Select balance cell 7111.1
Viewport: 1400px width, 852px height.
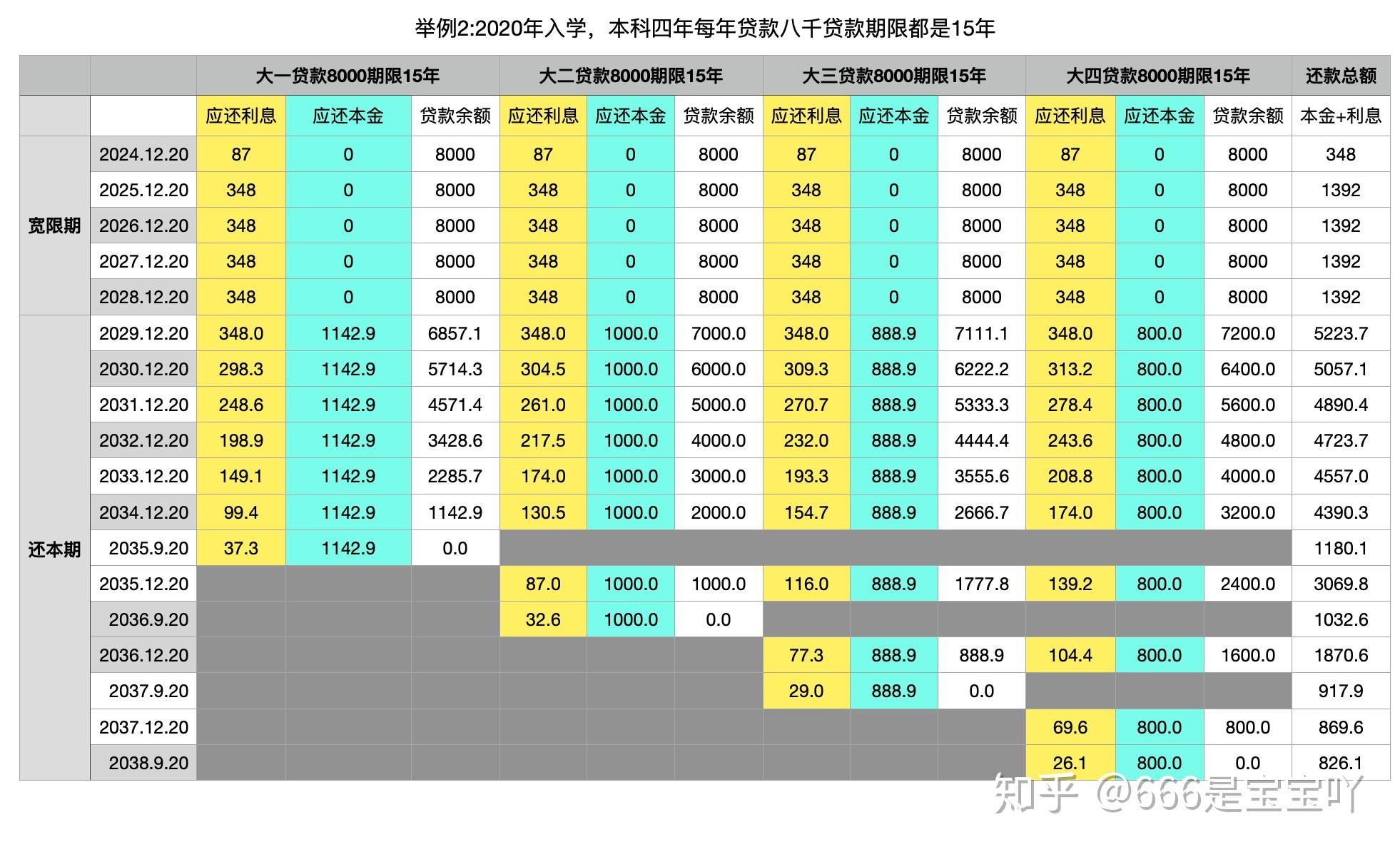tap(982, 333)
